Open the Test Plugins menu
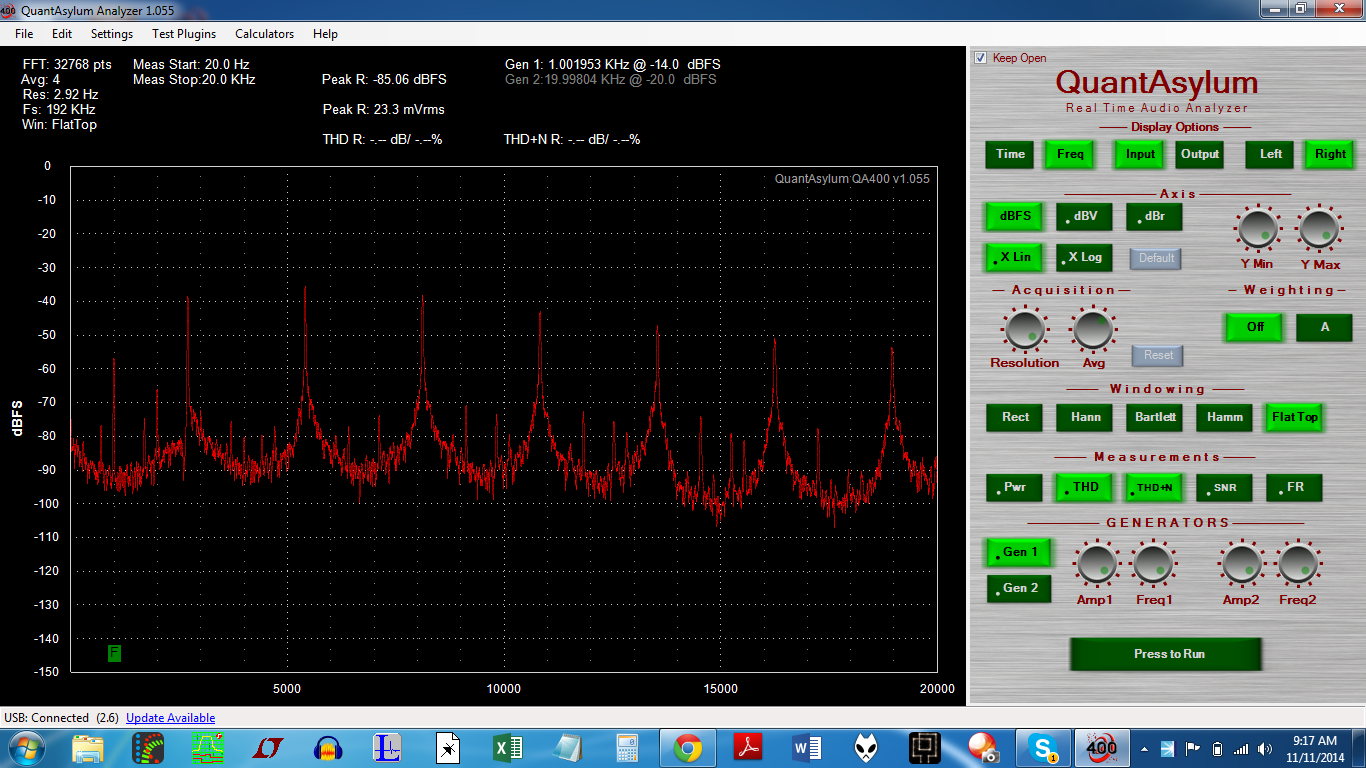This screenshot has width=1366, height=768. (184, 34)
